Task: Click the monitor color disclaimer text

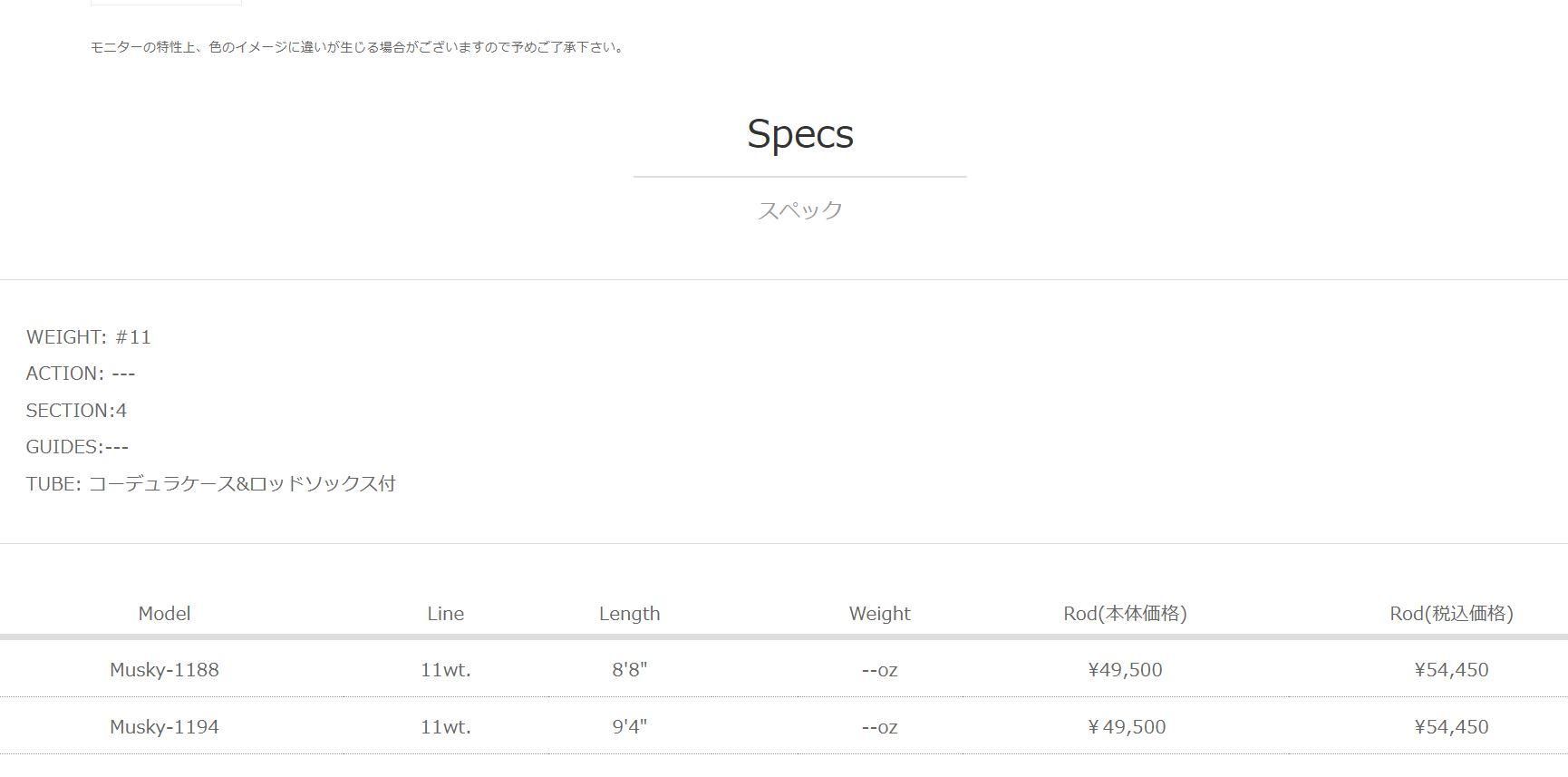Action: point(358,47)
